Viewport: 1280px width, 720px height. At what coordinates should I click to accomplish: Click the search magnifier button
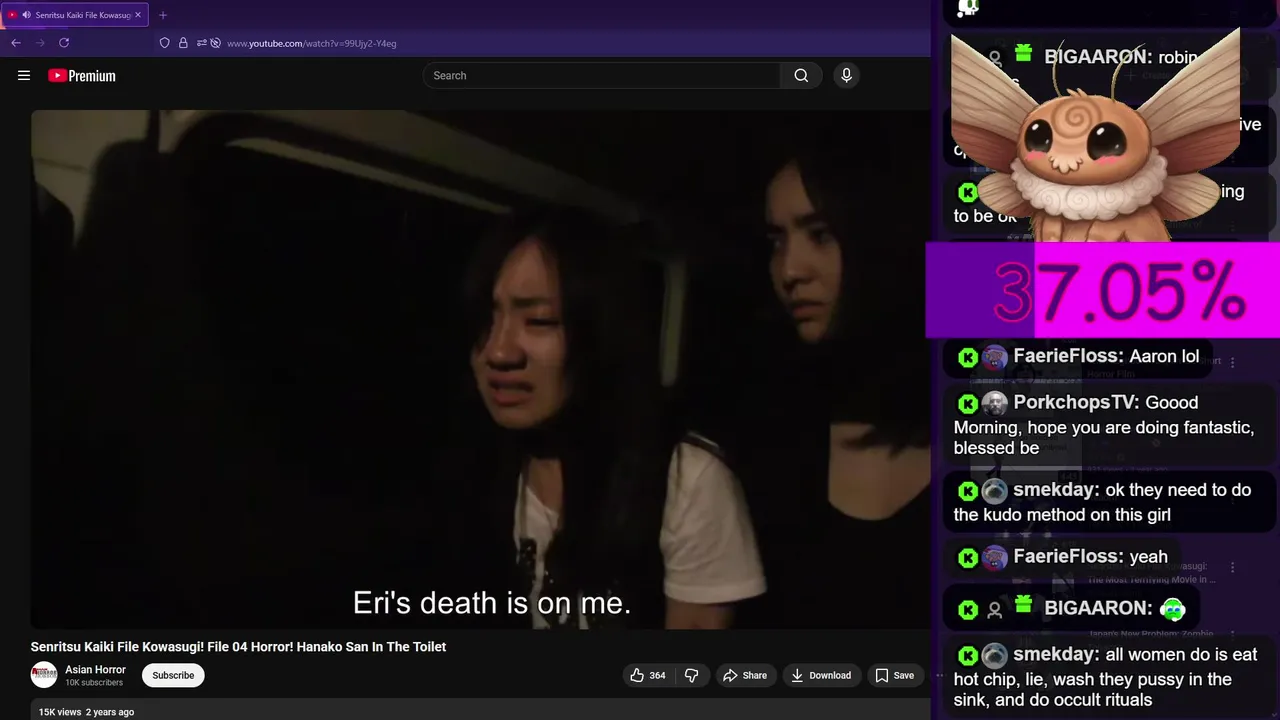pyautogui.click(x=801, y=75)
